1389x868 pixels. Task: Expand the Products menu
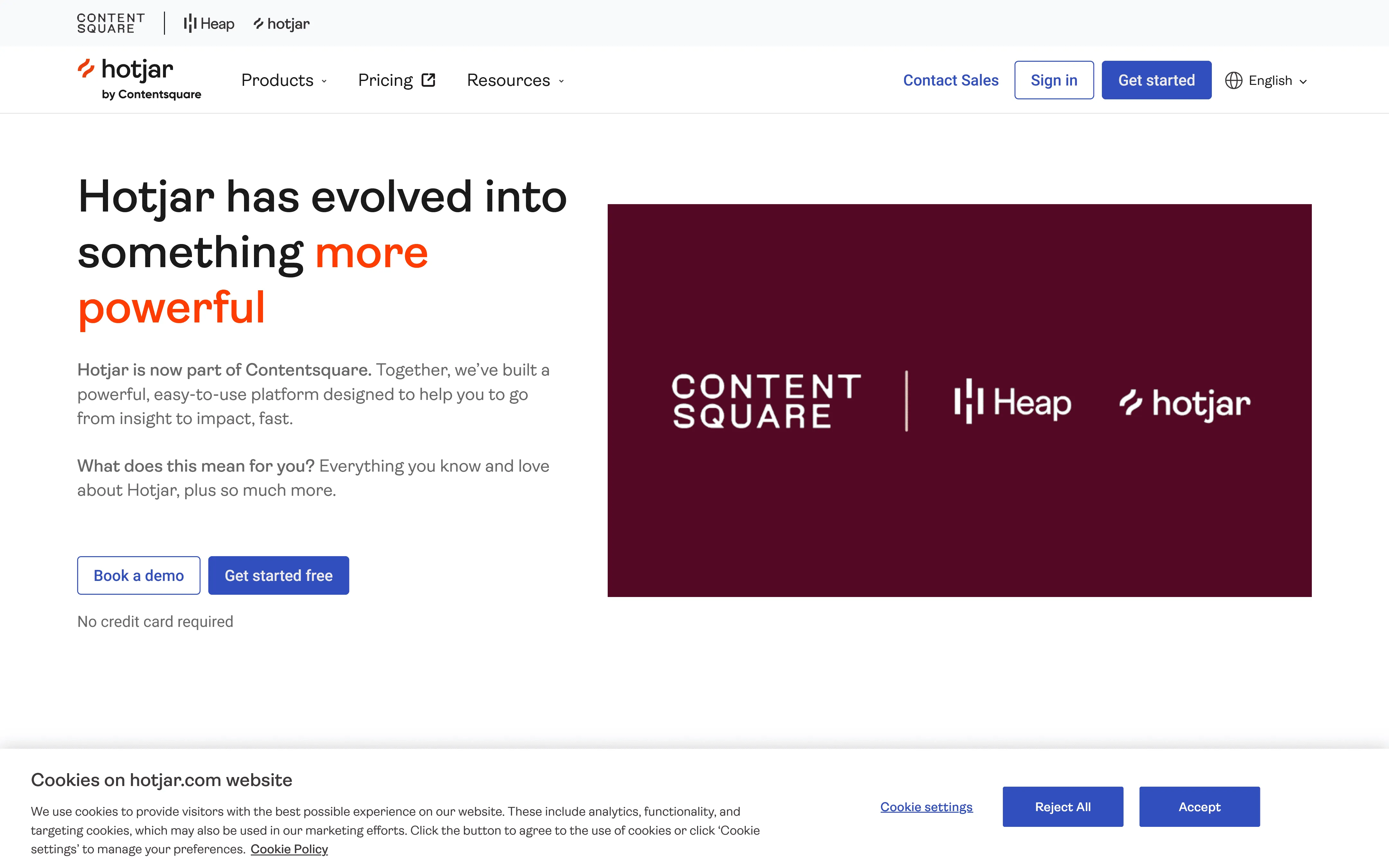point(284,80)
